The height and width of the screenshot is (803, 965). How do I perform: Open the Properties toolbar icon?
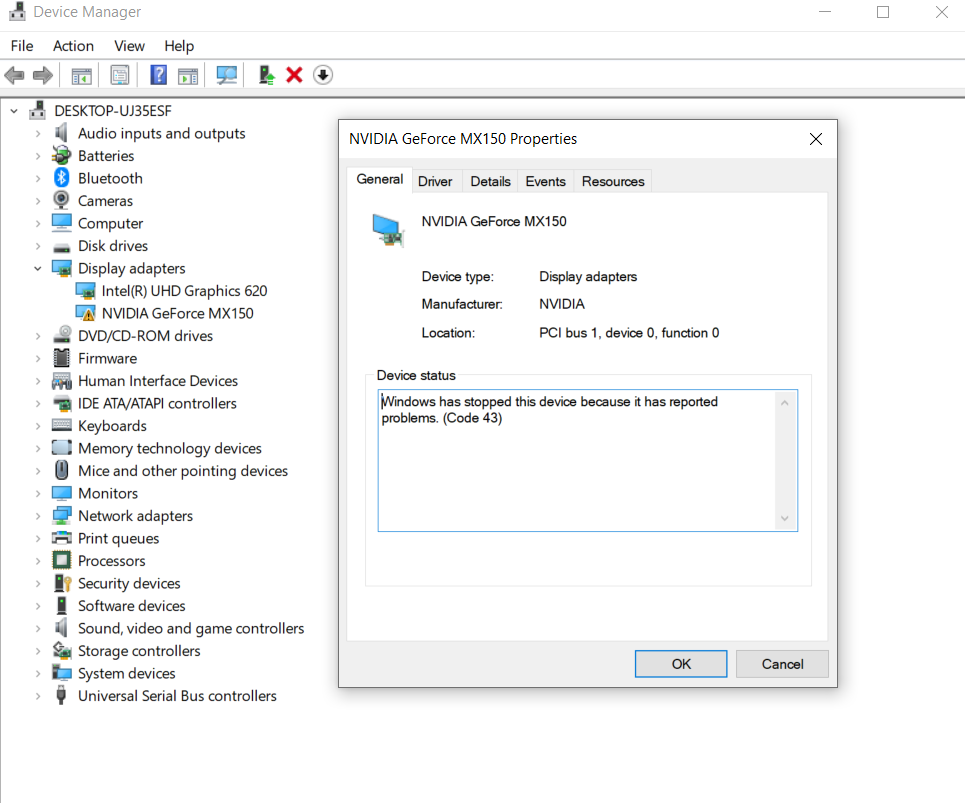119,76
